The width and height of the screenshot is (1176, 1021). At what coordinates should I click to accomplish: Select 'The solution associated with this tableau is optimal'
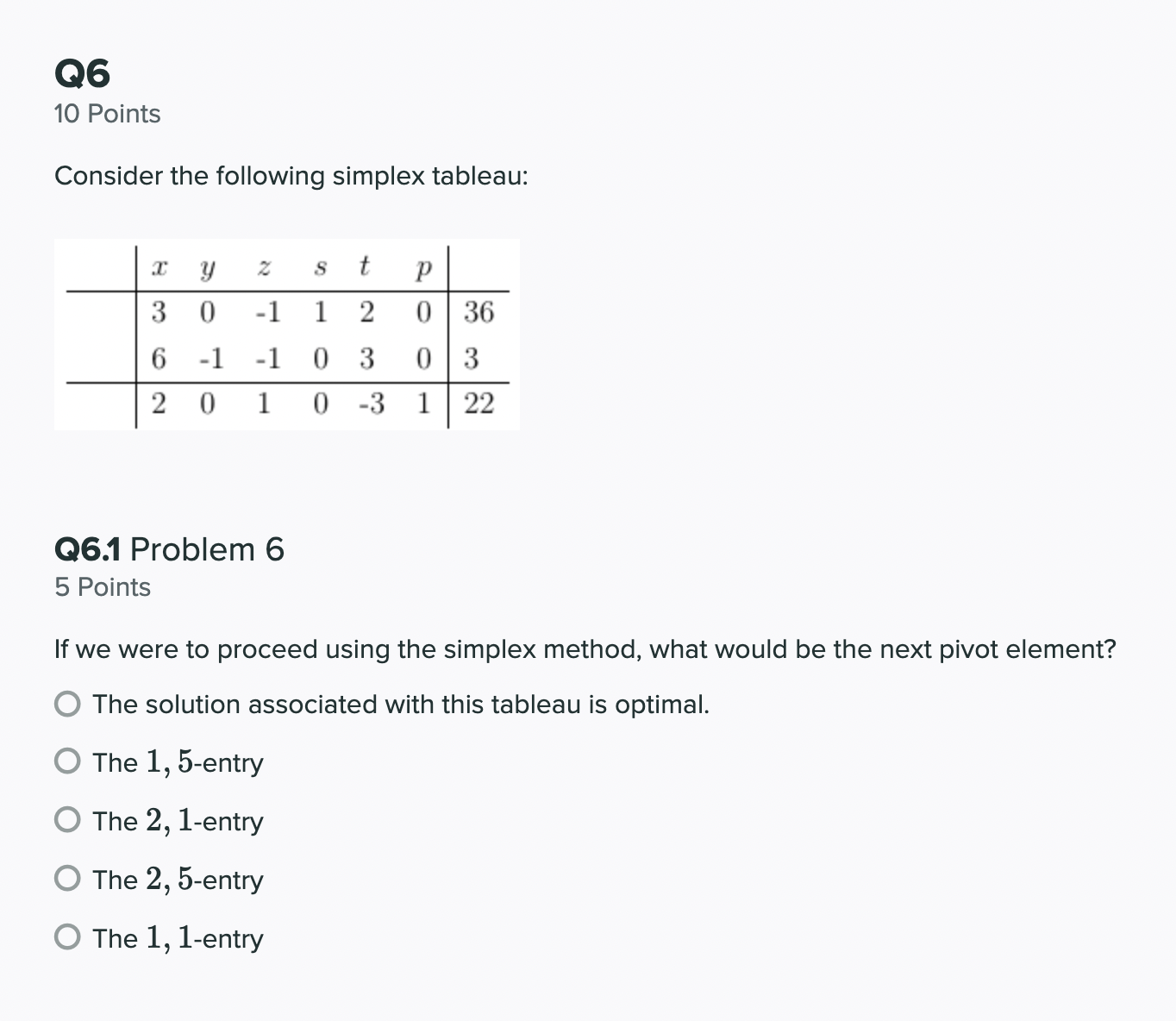click(66, 705)
